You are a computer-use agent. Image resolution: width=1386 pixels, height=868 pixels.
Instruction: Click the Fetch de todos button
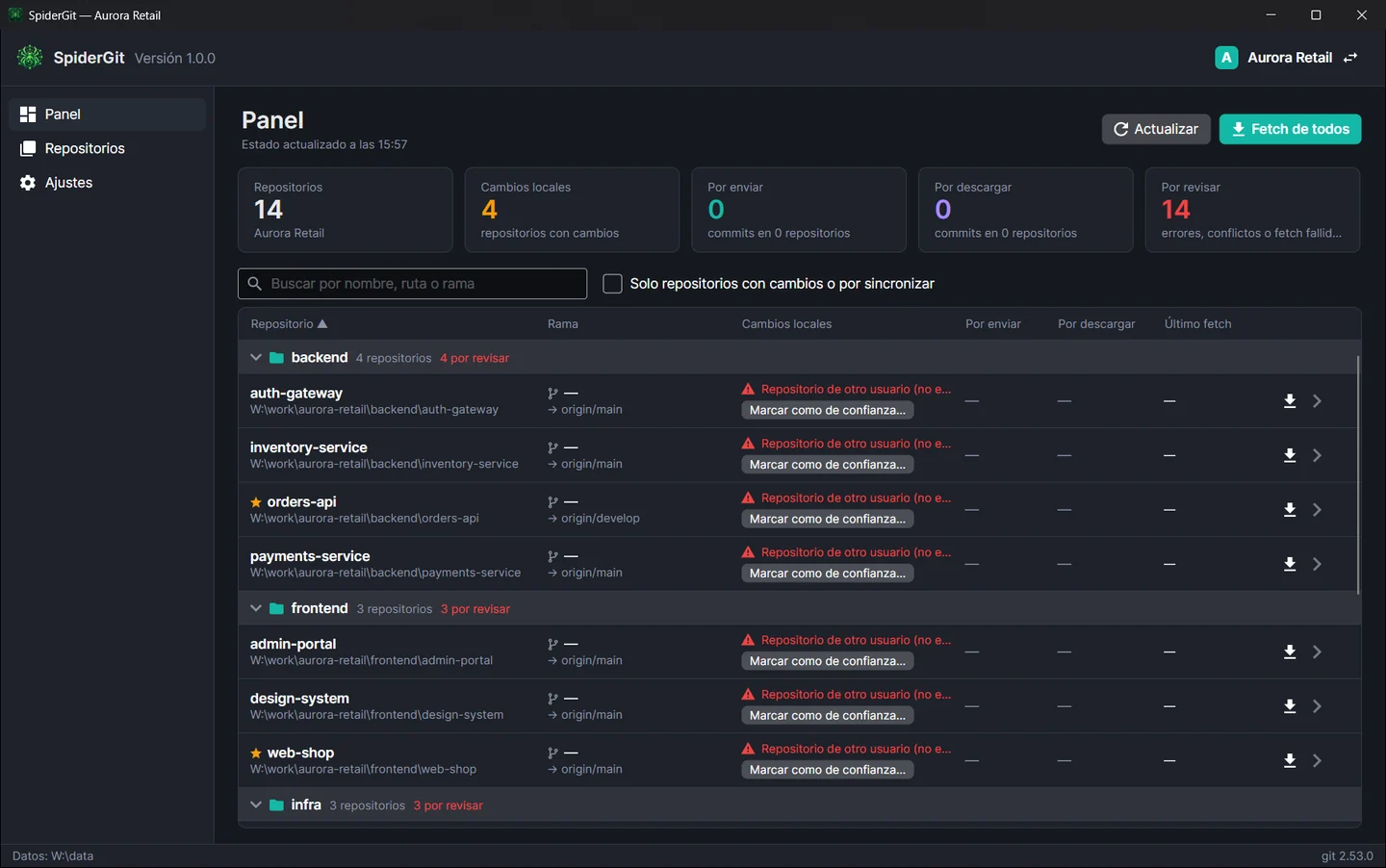pos(1290,129)
